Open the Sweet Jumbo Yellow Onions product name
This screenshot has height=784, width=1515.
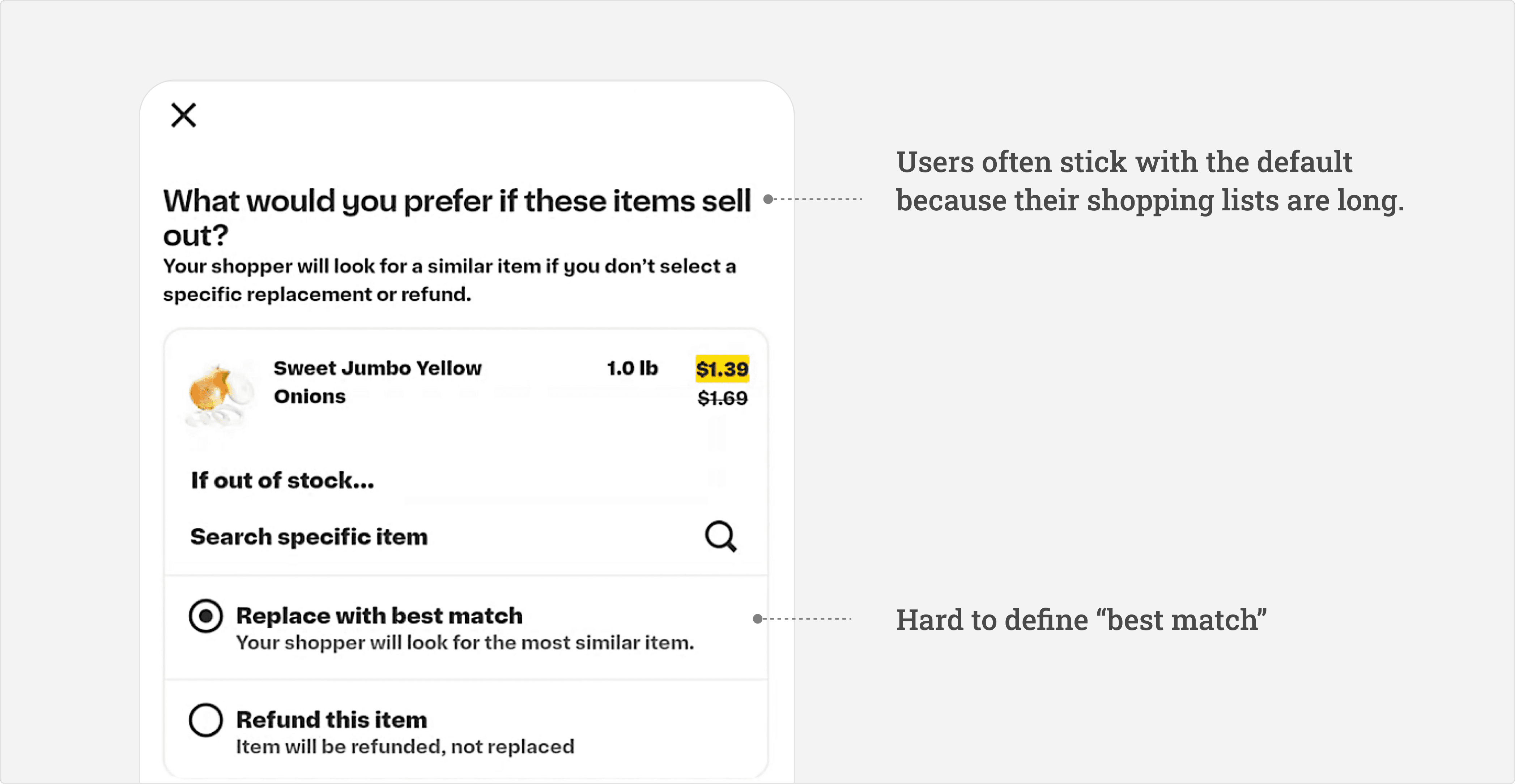coord(377,382)
